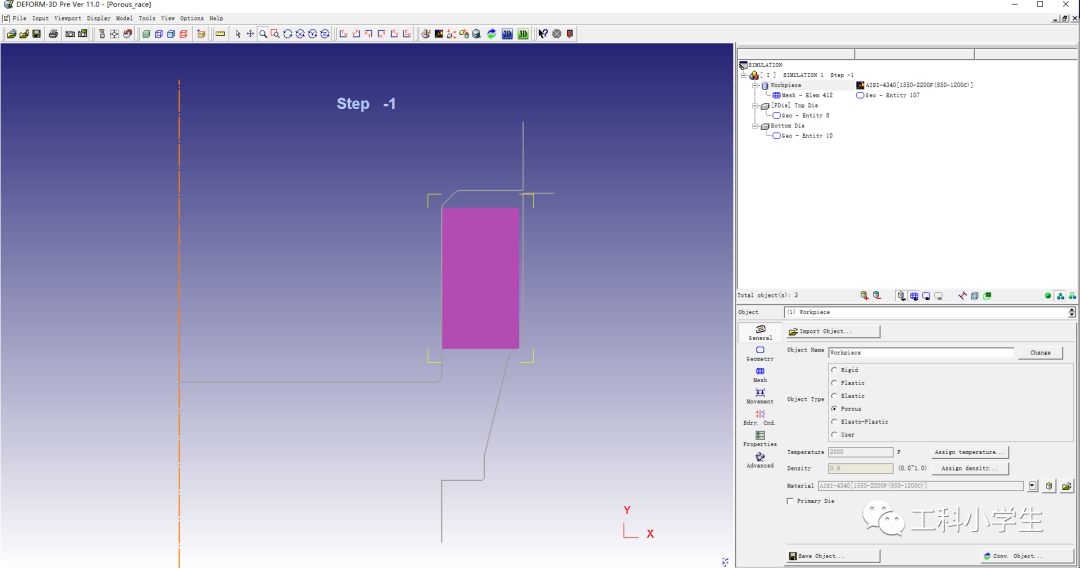
Task: Open the Display menu
Action: click(x=98, y=19)
